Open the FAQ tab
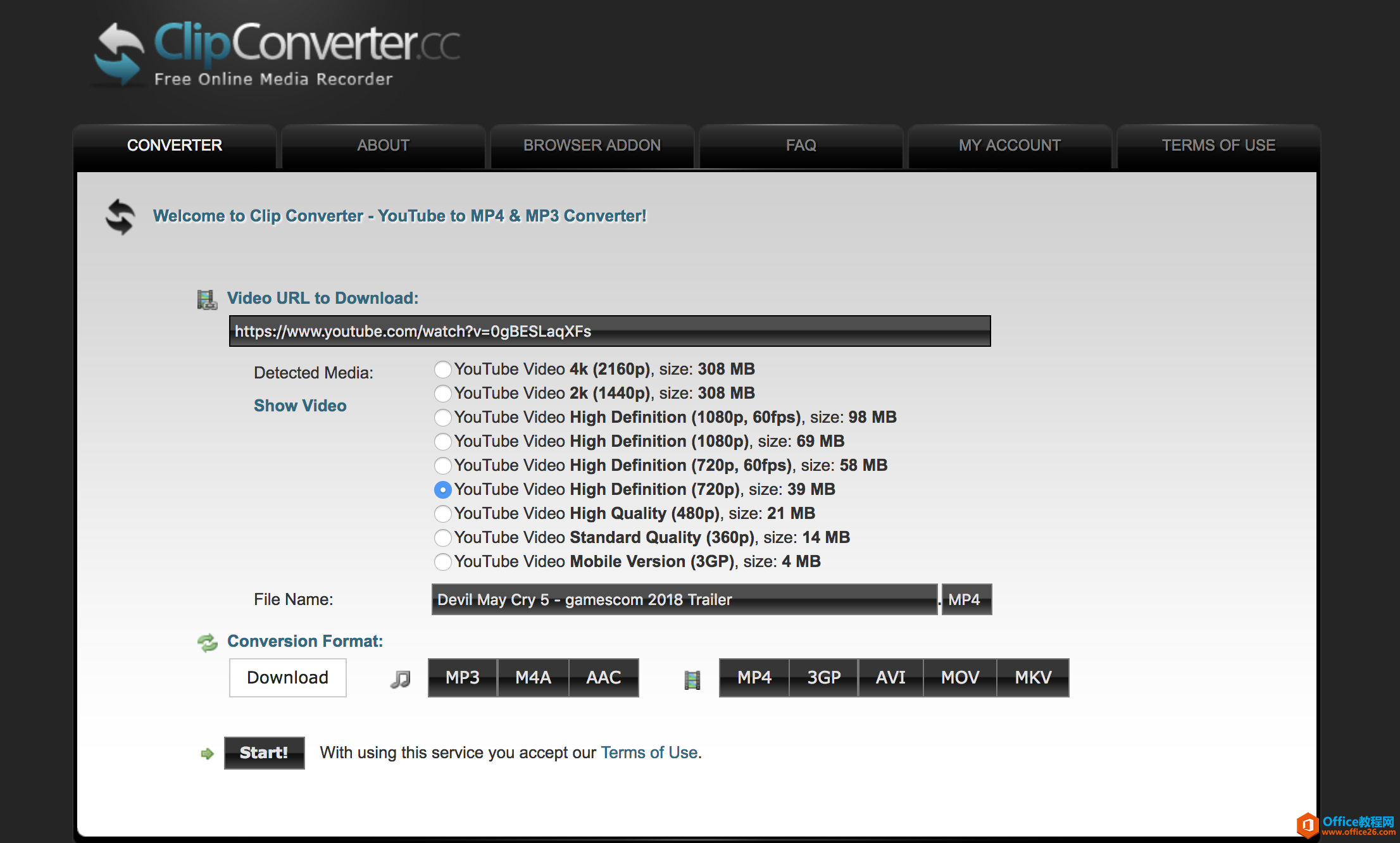 point(801,146)
